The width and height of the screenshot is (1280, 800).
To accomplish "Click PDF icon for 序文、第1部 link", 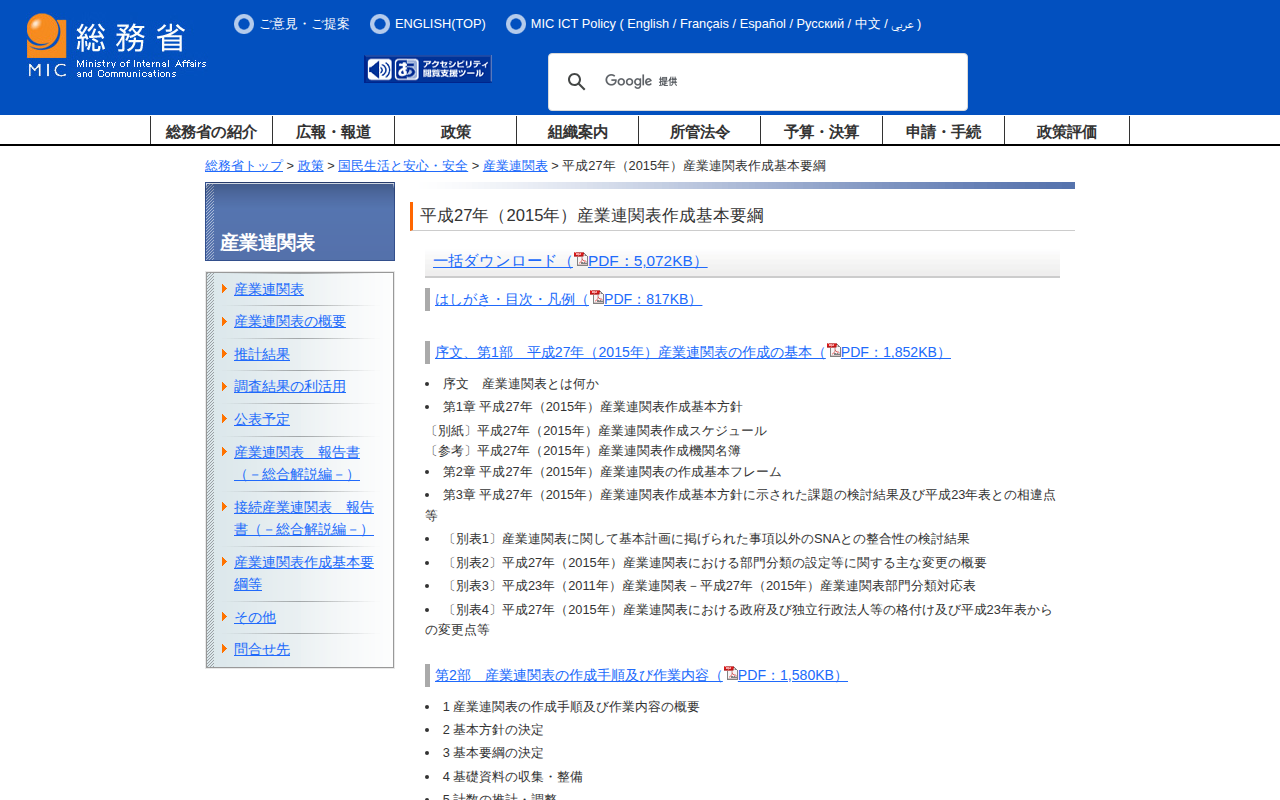I will tap(833, 350).
